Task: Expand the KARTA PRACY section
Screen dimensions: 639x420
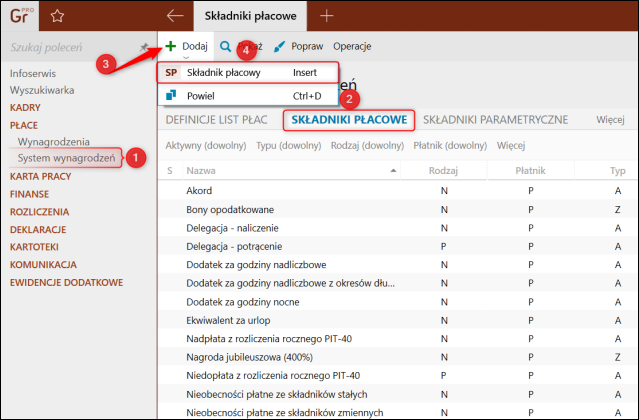Action: point(40,176)
